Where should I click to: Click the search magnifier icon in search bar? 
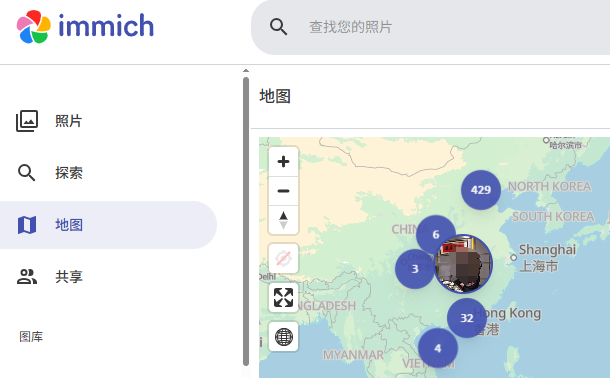[x=279, y=27]
